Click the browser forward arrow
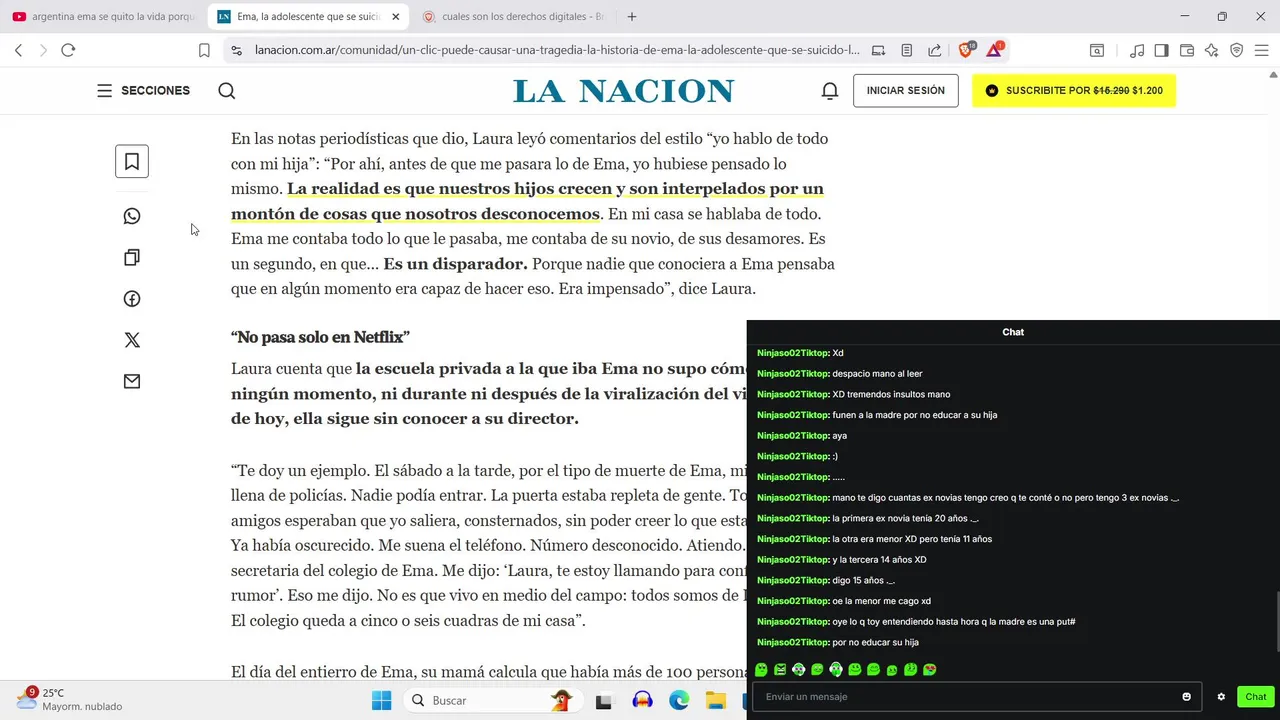The image size is (1280, 720). point(43,50)
